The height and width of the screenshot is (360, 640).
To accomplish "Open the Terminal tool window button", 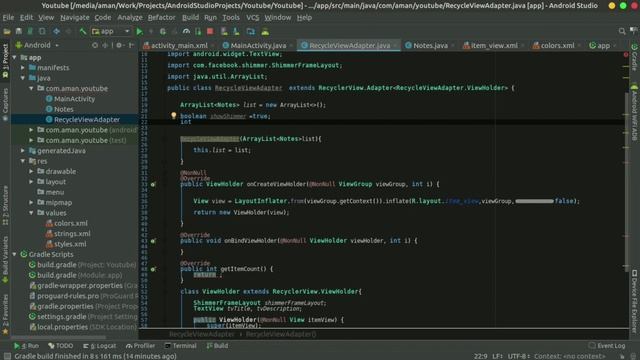I will (x=180, y=346).
